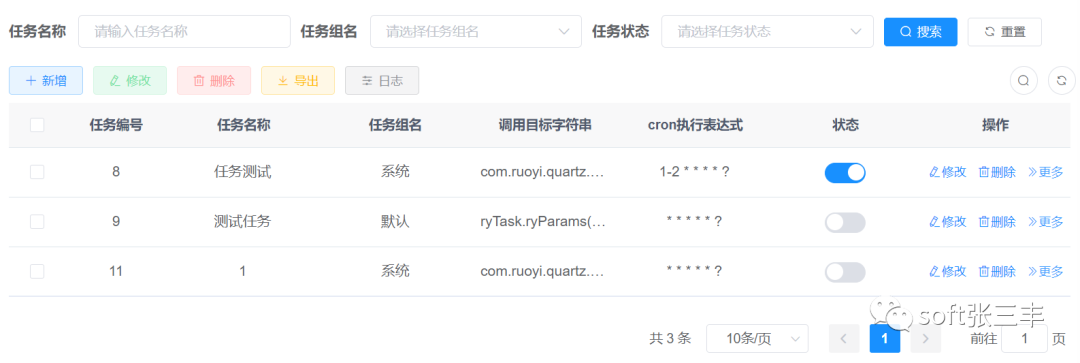Click the 重置 reset button
The image size is (1080, 363).
coord(1004,32)
